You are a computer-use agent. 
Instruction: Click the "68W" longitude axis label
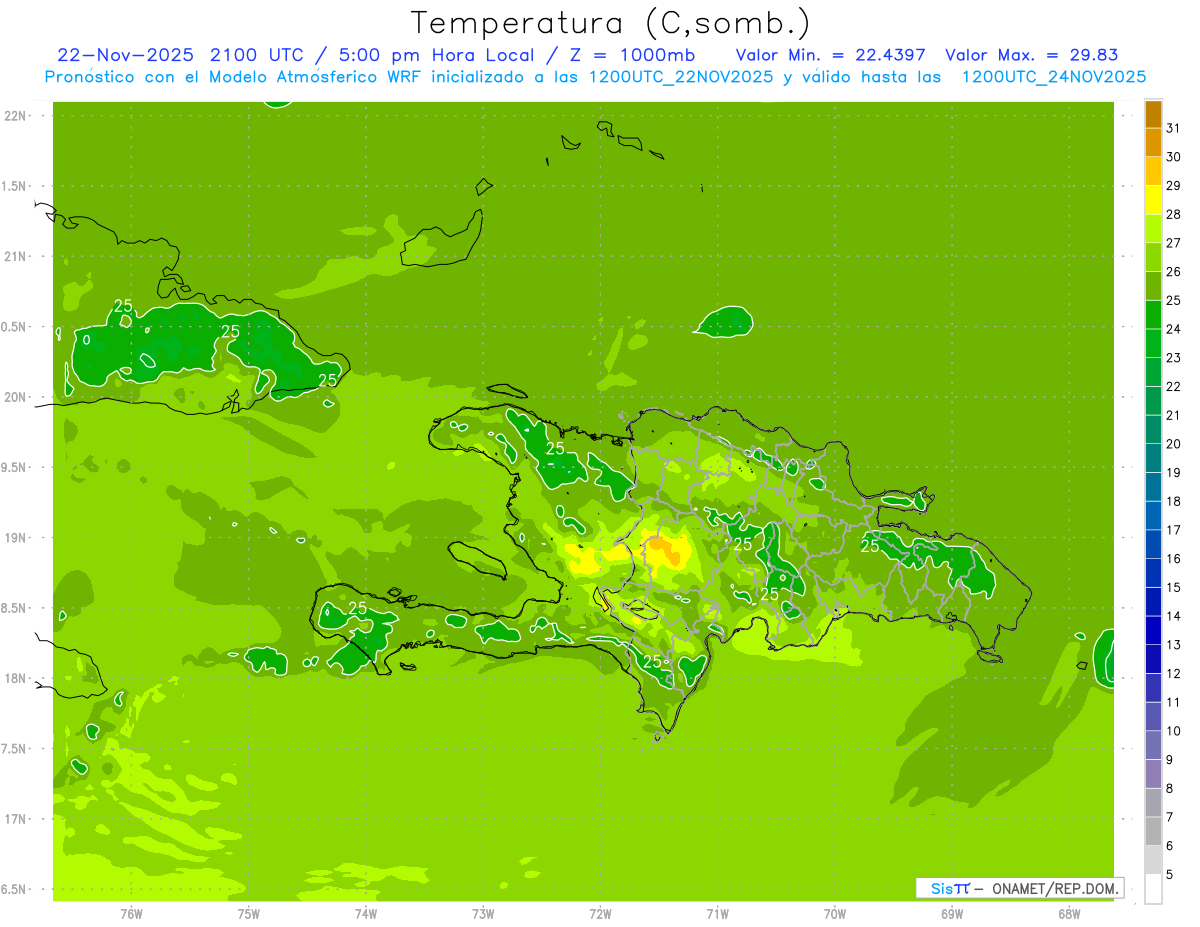coord(1069,914)
